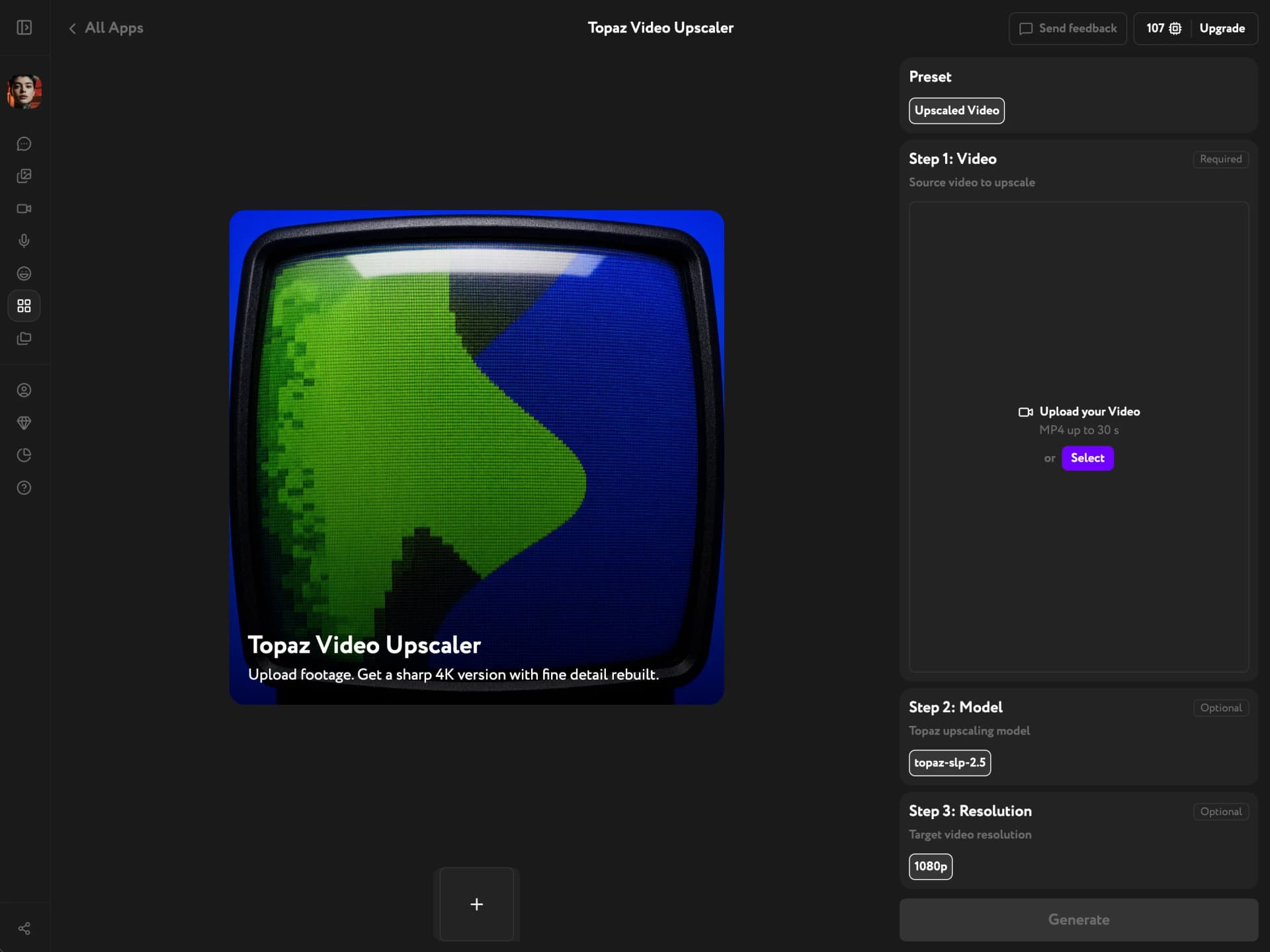
Task: Toggle the sidebar panel icon
Action: [24, 28]
